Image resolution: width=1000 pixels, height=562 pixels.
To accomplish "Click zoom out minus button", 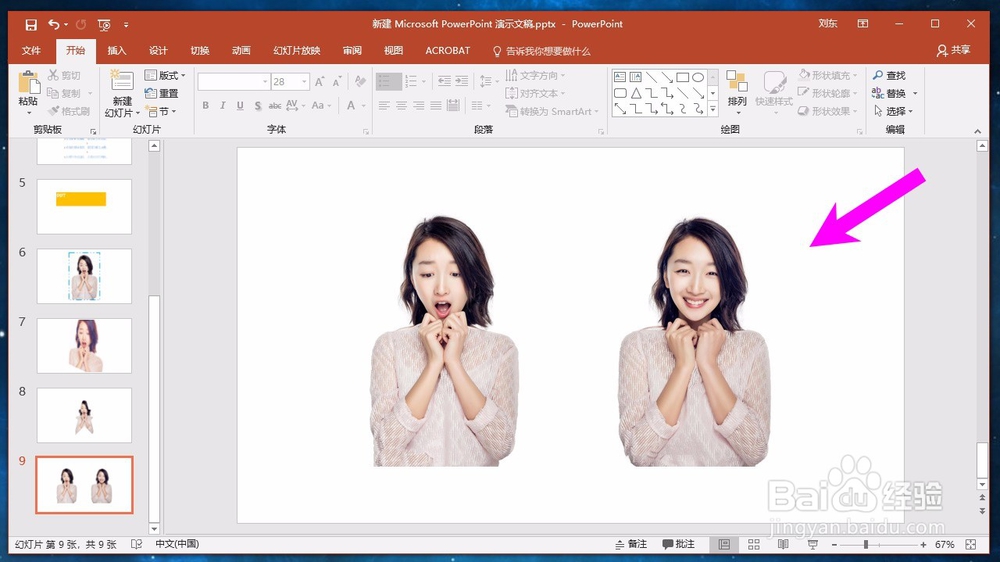I will click(834, 544).
